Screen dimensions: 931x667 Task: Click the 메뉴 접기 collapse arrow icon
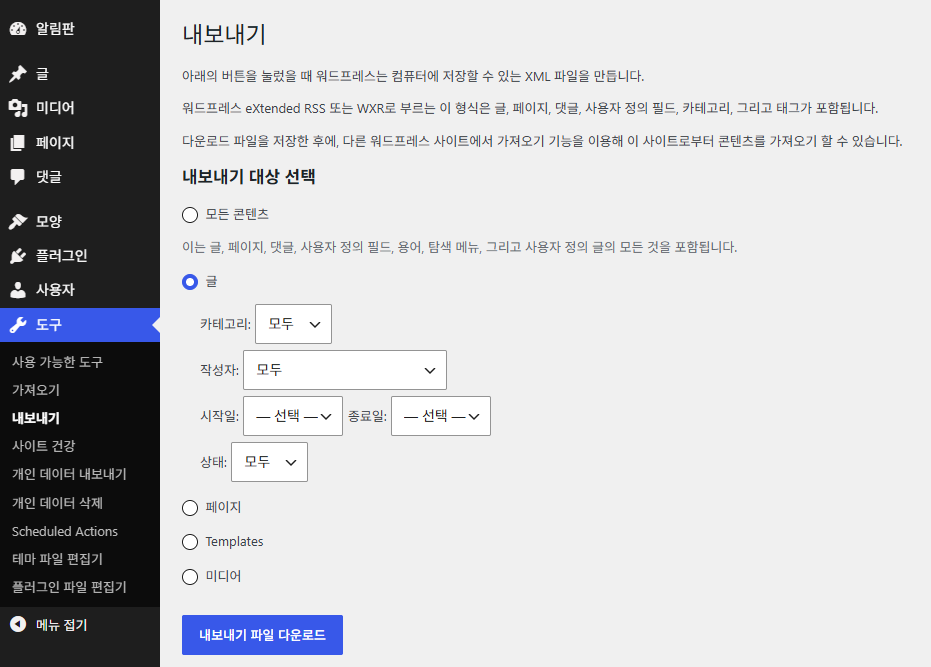pos(18,624)
